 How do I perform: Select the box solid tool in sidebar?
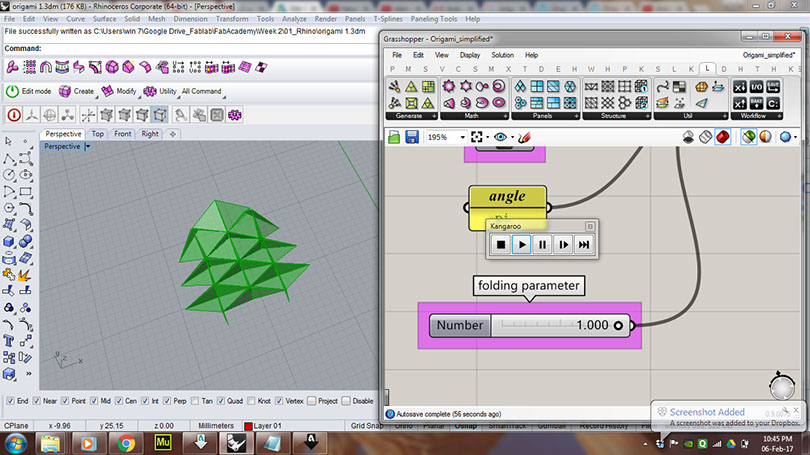(9, 241)
